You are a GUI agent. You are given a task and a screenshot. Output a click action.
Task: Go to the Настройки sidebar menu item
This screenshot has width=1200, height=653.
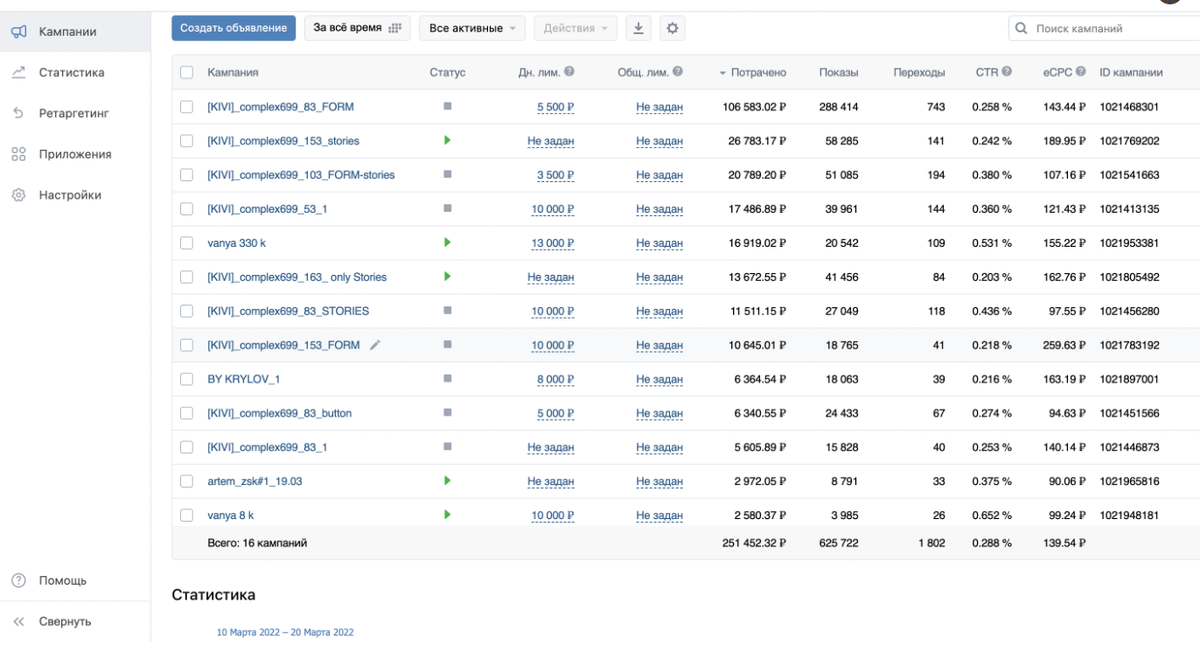click(75, 195)
